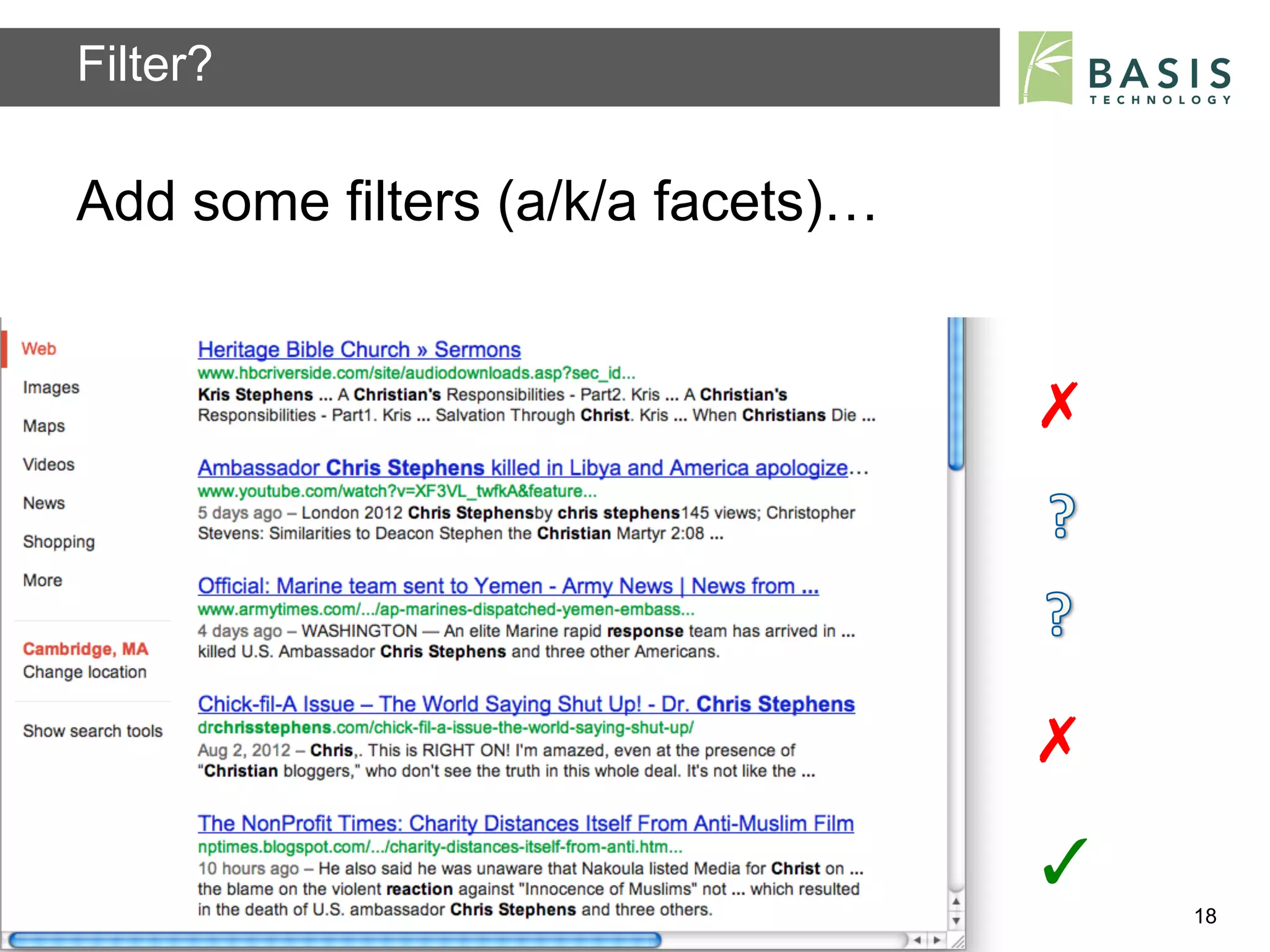Click the www.armytimes.com URL text

(446, 609)
